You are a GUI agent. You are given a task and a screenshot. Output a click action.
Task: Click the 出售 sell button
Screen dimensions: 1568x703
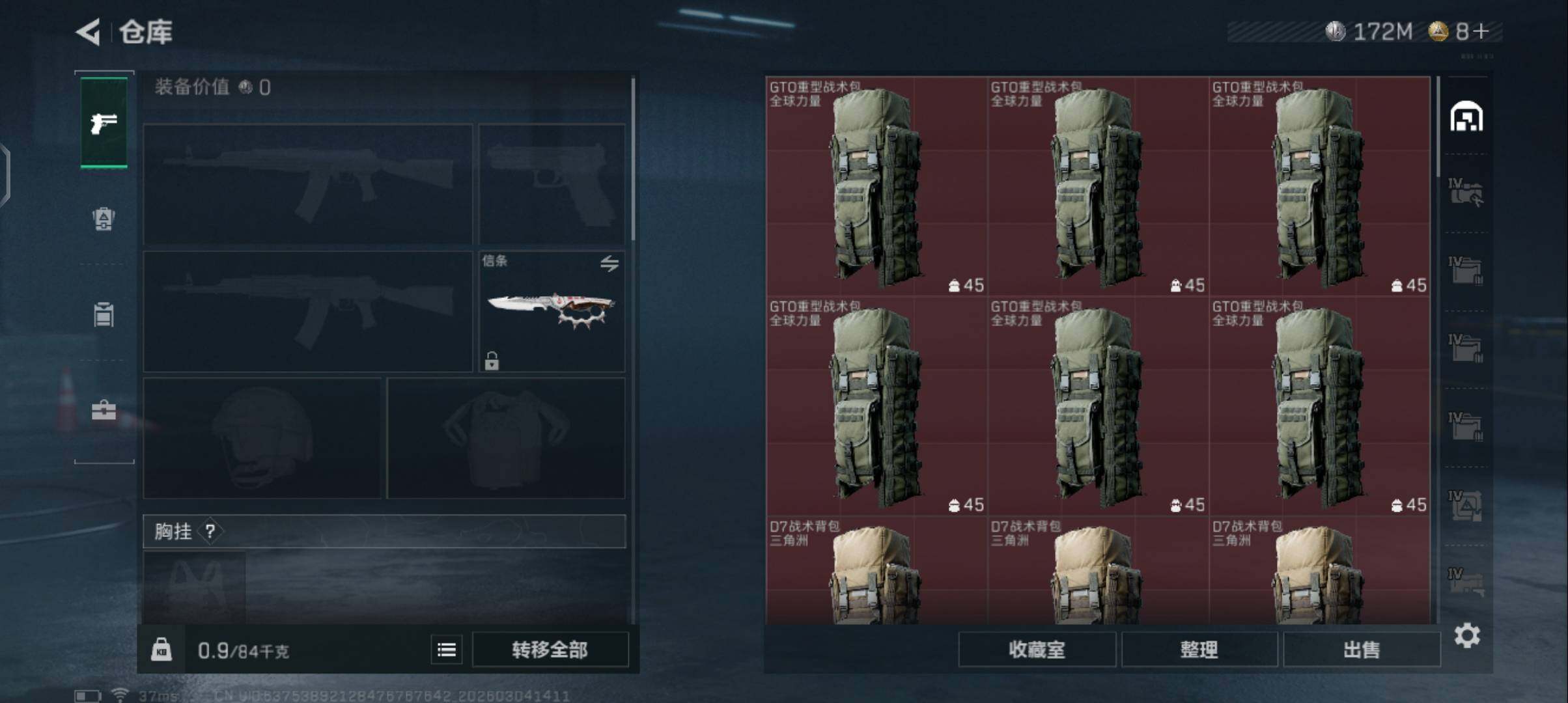1362,650
